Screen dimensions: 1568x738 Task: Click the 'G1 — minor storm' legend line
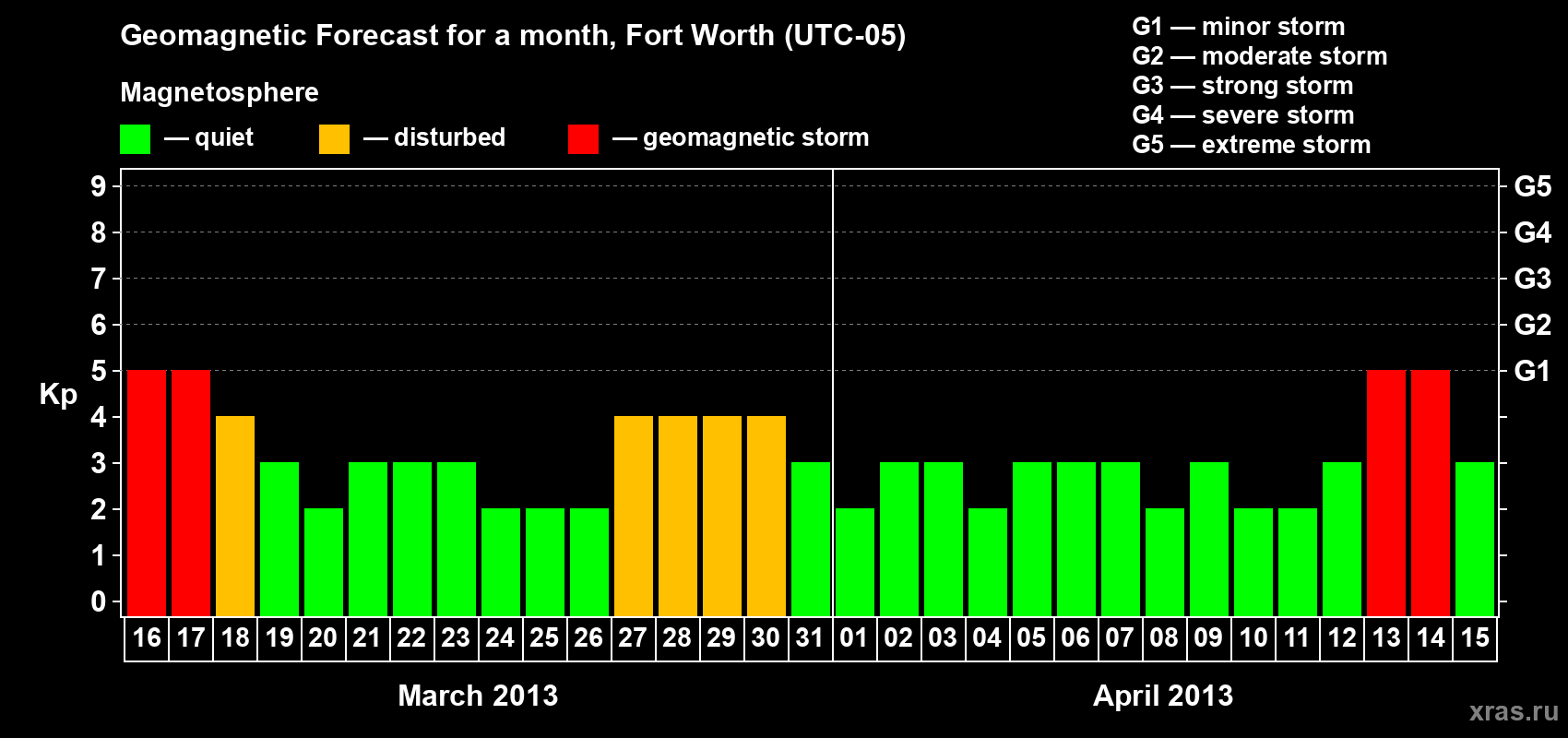(1239, 27)
